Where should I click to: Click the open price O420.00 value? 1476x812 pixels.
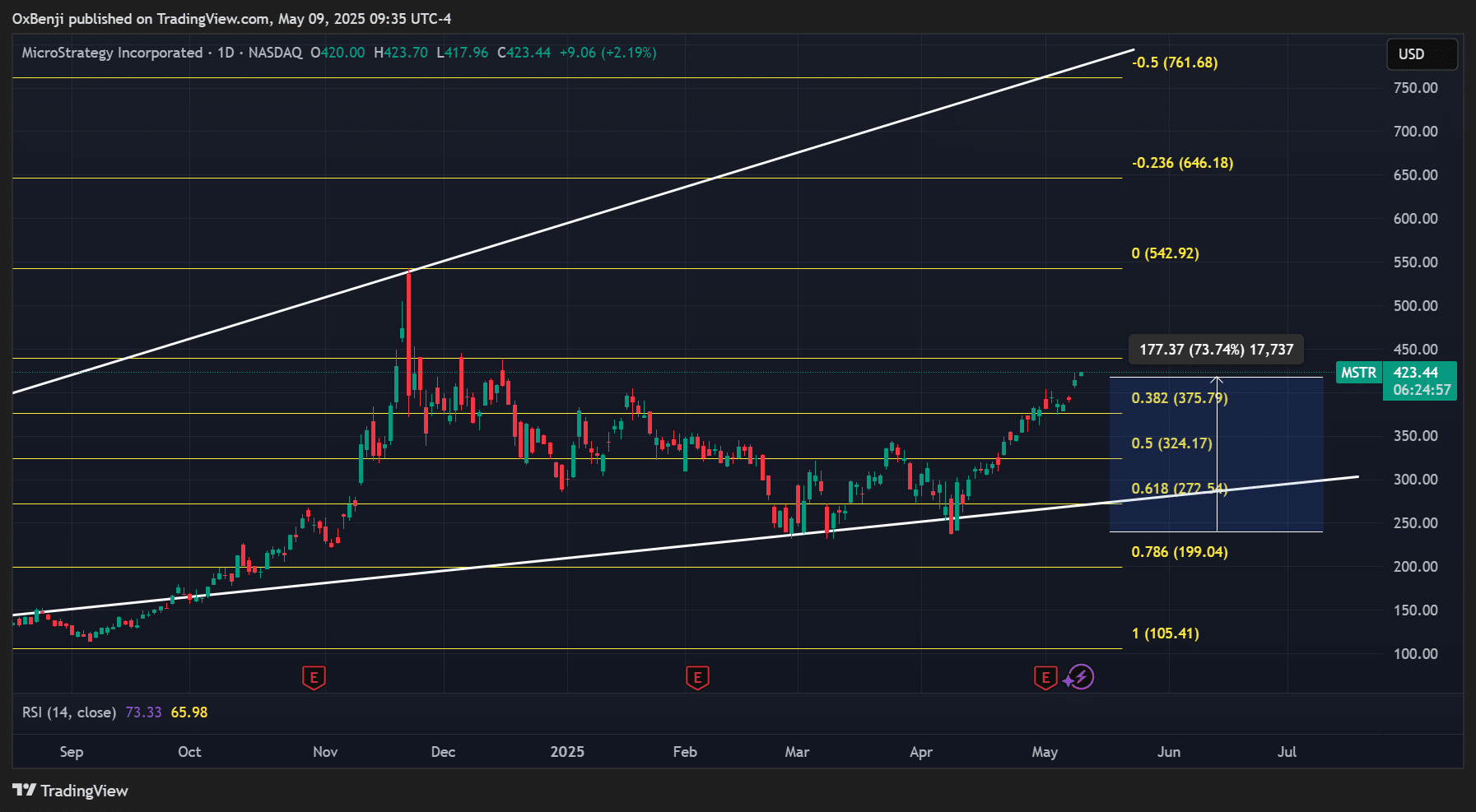(x=338, y=53)
